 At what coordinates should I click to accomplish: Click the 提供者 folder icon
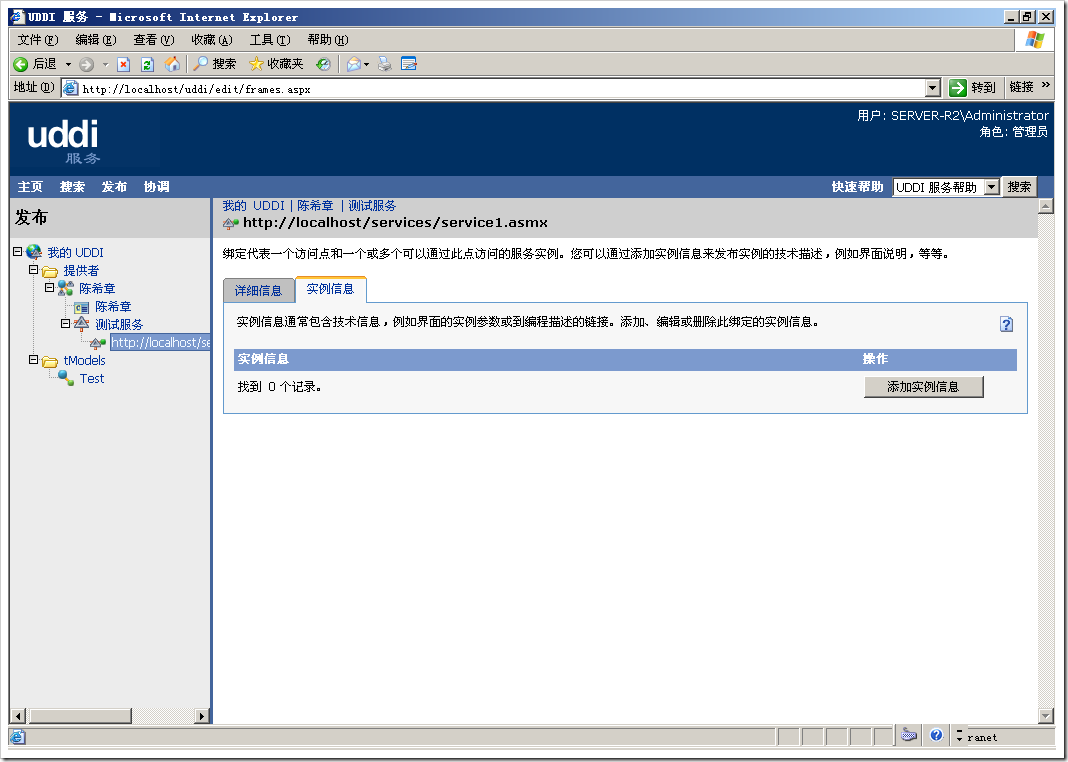[x=50, y=271]
